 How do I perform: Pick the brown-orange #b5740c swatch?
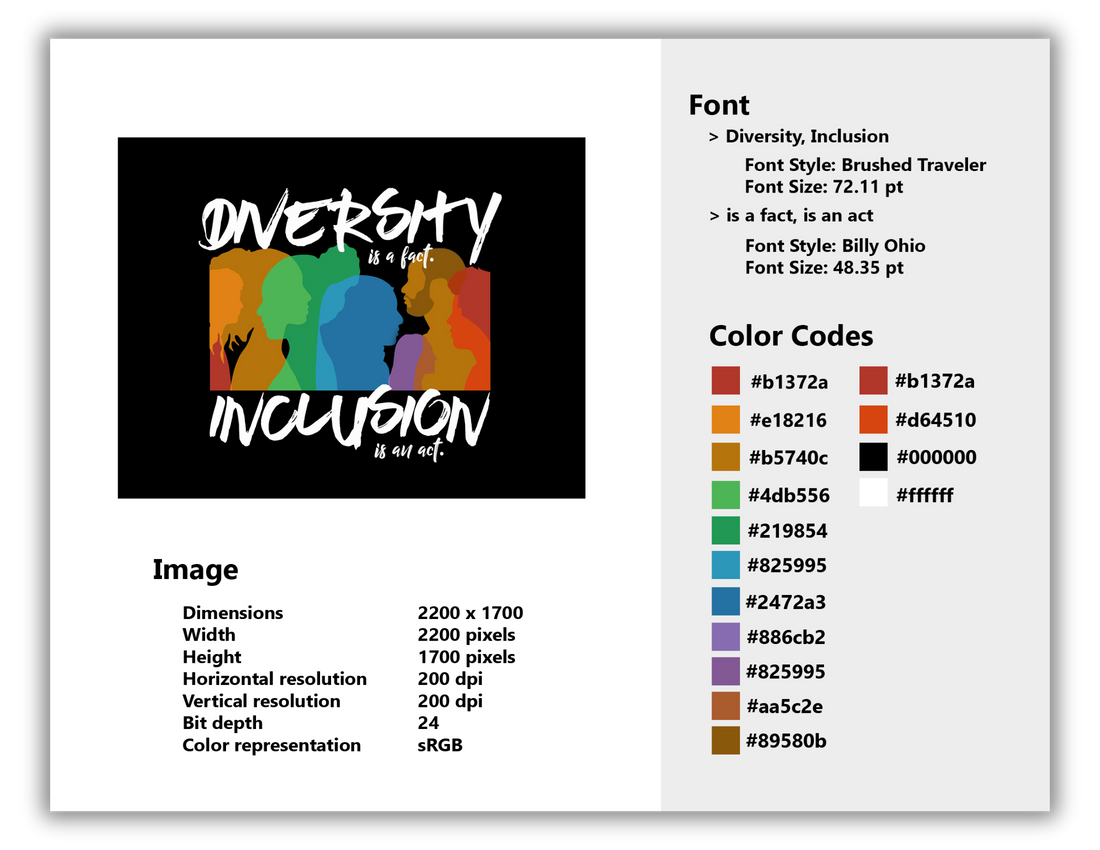click(x=725, y=457)
